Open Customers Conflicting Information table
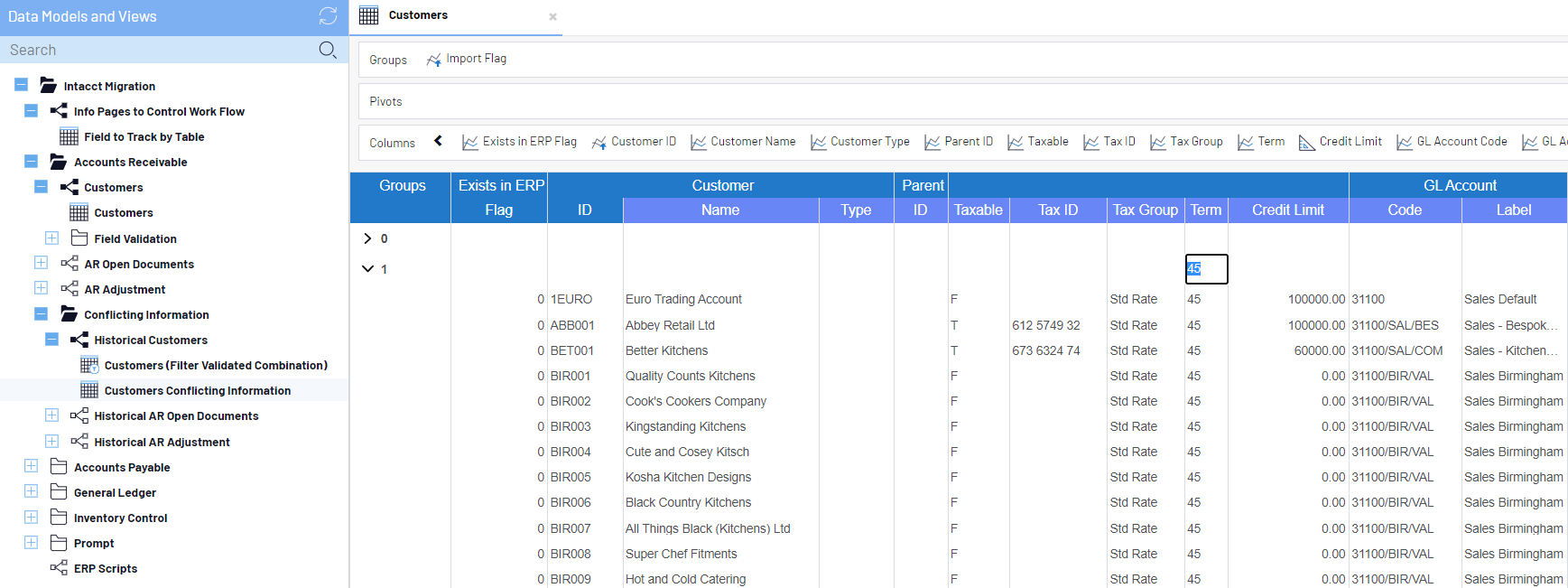This screenshot has width=1568, height=588. [197, 391]
